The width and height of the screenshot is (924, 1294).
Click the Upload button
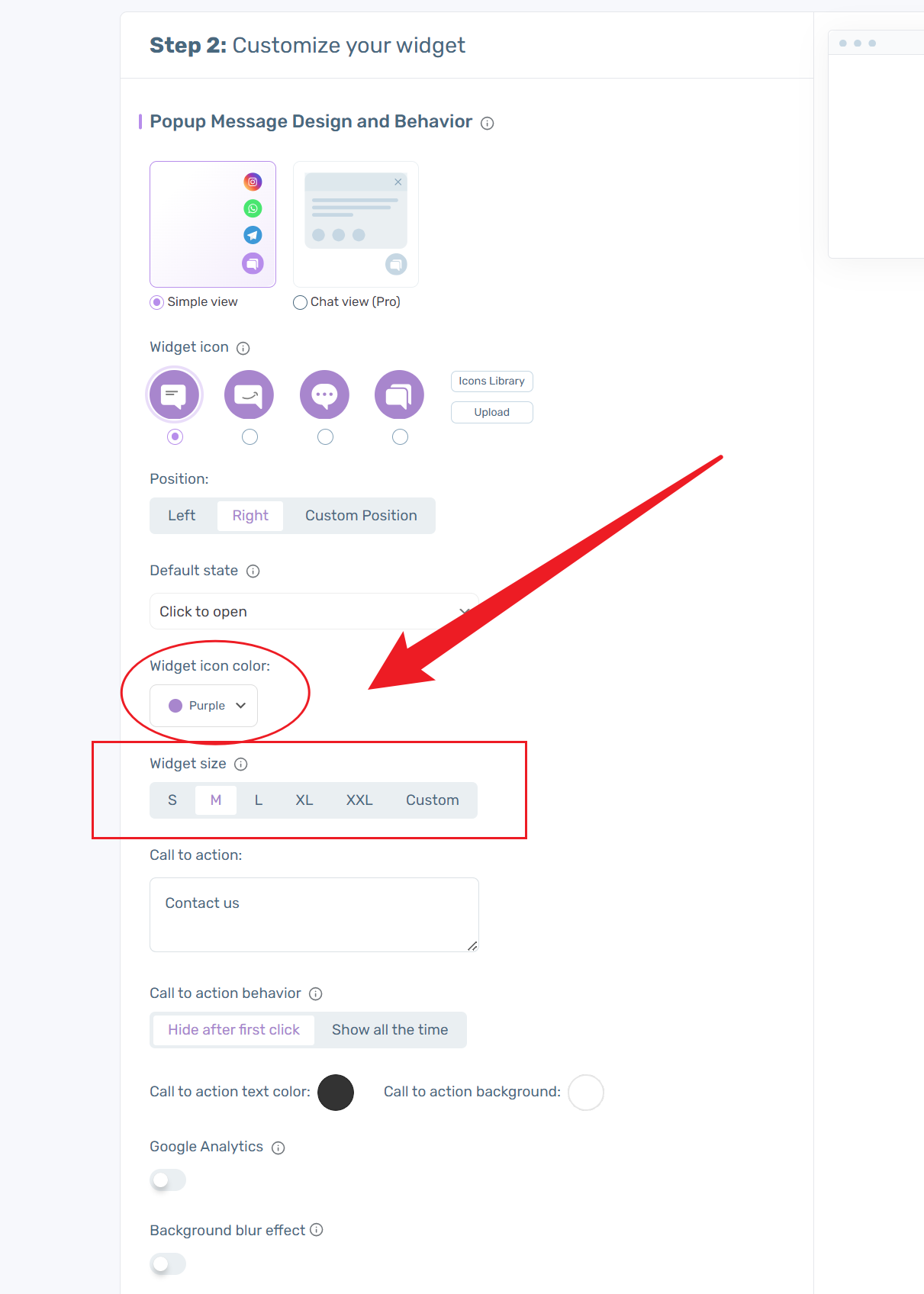(x=491, y=412)
